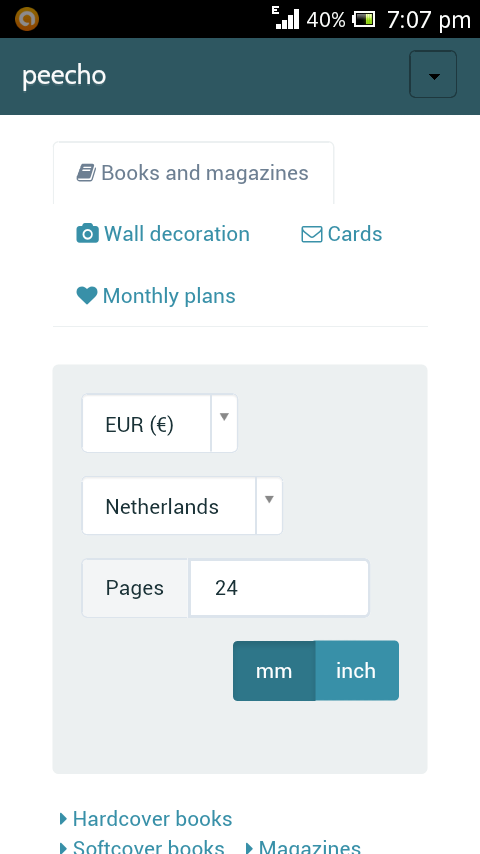
Task: Open the Wall decoration tab
Action: [163, 234]
